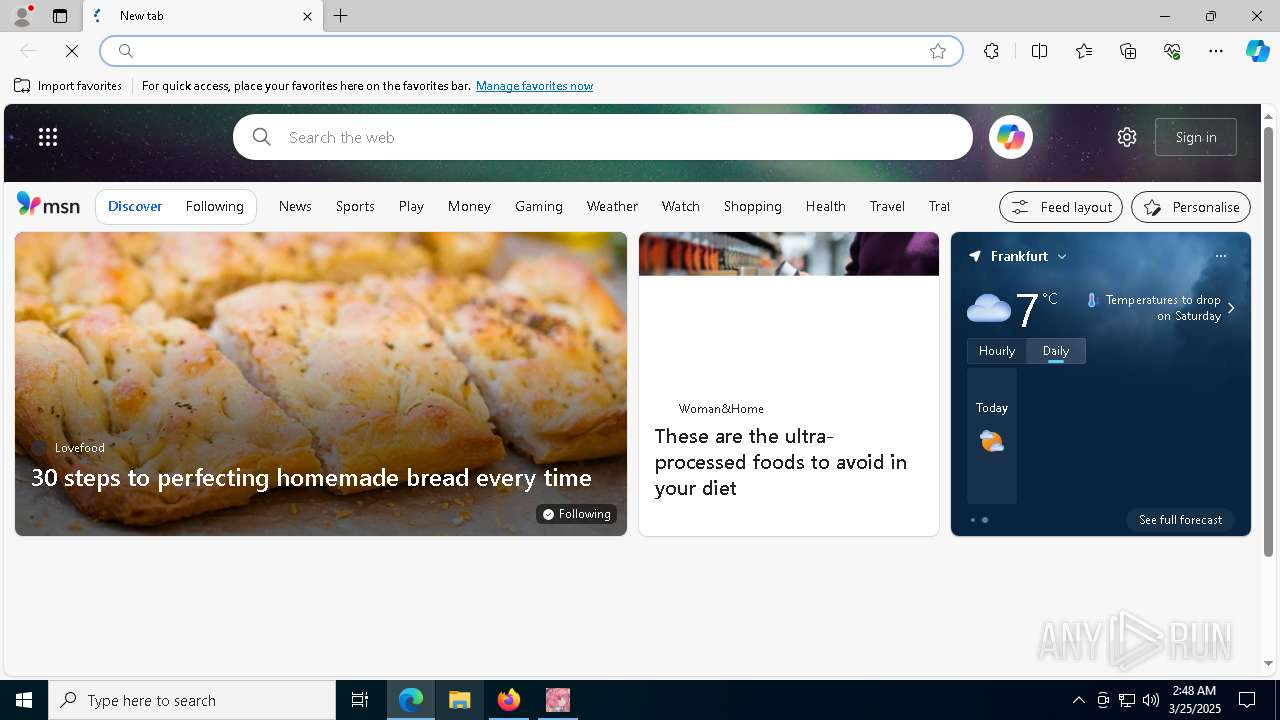1280x720 pixels.
Task: Open Split screen icon
Action: click(1040, 51)
